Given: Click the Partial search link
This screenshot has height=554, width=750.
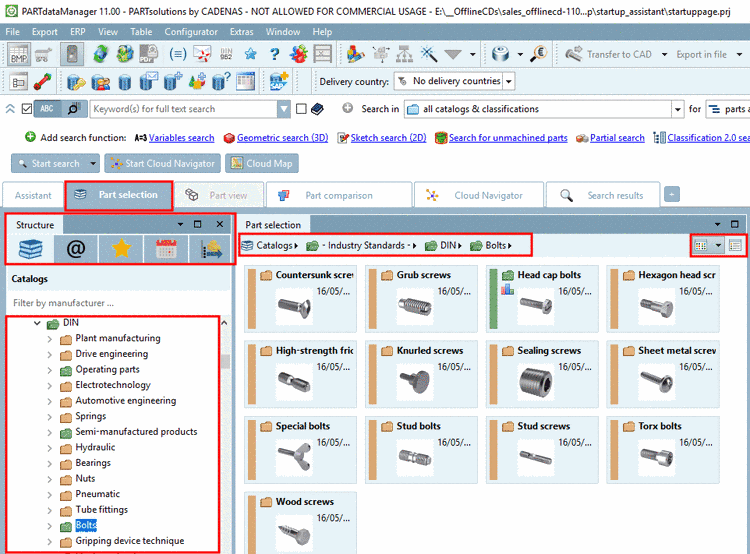Looking at the screenshot, I should pyautogui.click(x=617, y=138).
